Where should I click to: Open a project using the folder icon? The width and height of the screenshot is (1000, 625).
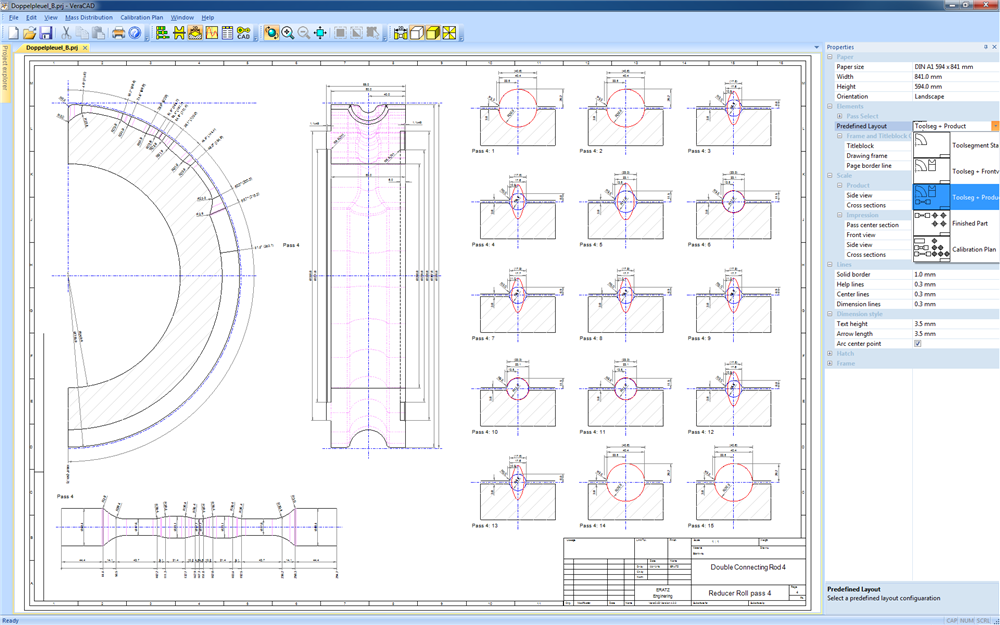[30, 33]
